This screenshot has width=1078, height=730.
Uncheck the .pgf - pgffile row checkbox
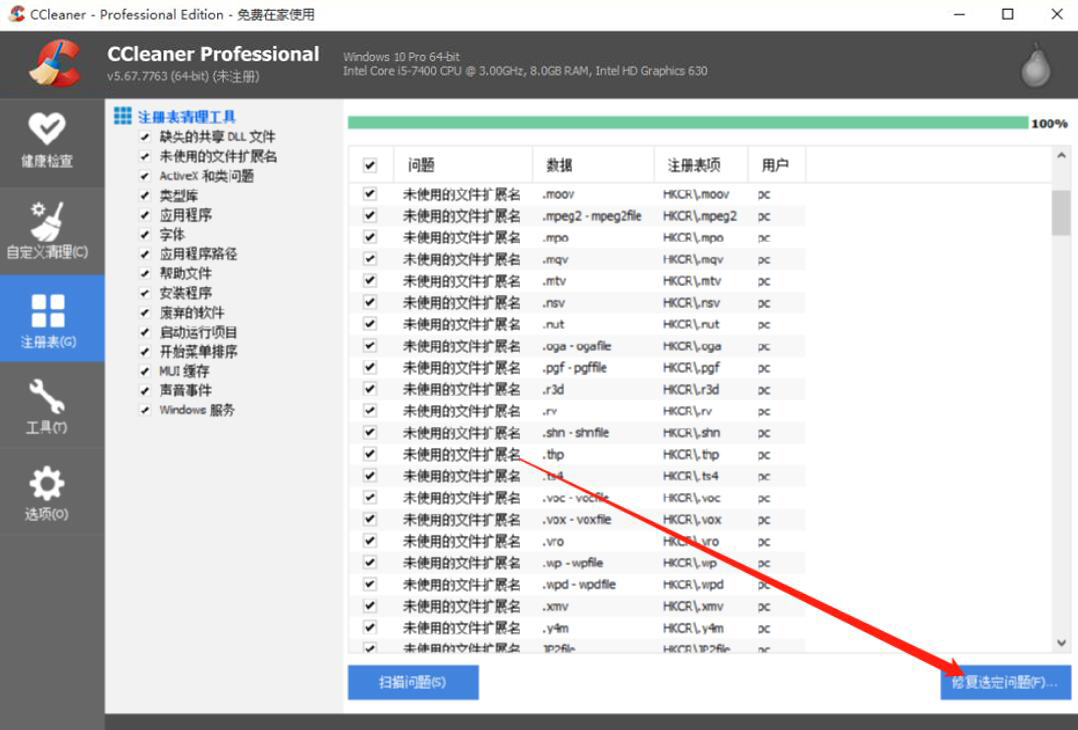coord(370,367)
